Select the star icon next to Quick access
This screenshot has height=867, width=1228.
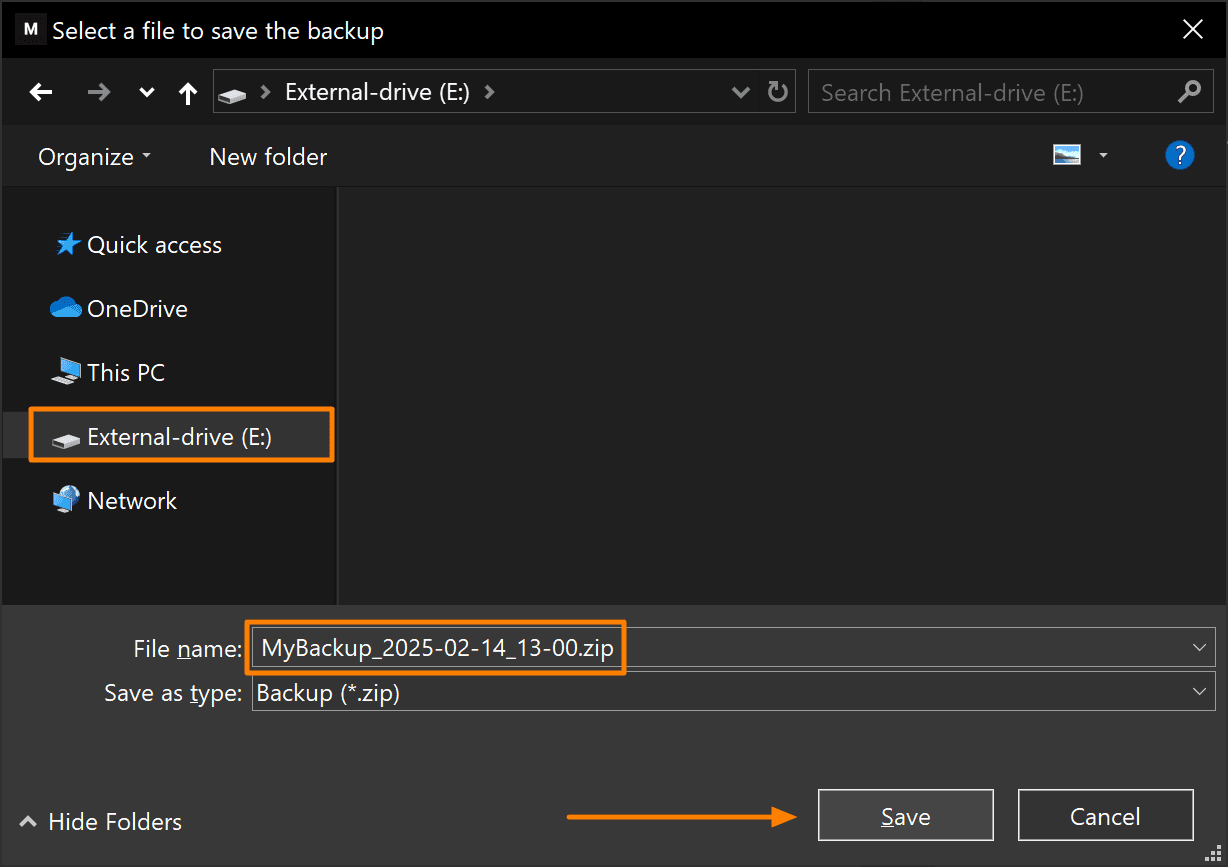click(x=66, y=243)
